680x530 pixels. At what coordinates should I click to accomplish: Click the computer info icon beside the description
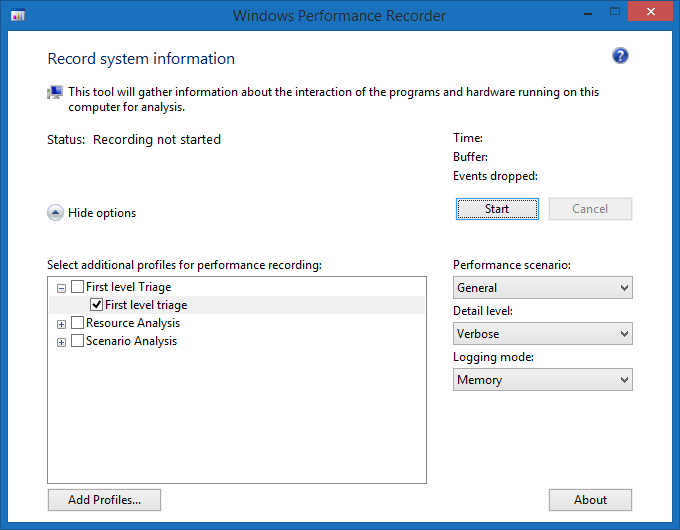(55, 92)
